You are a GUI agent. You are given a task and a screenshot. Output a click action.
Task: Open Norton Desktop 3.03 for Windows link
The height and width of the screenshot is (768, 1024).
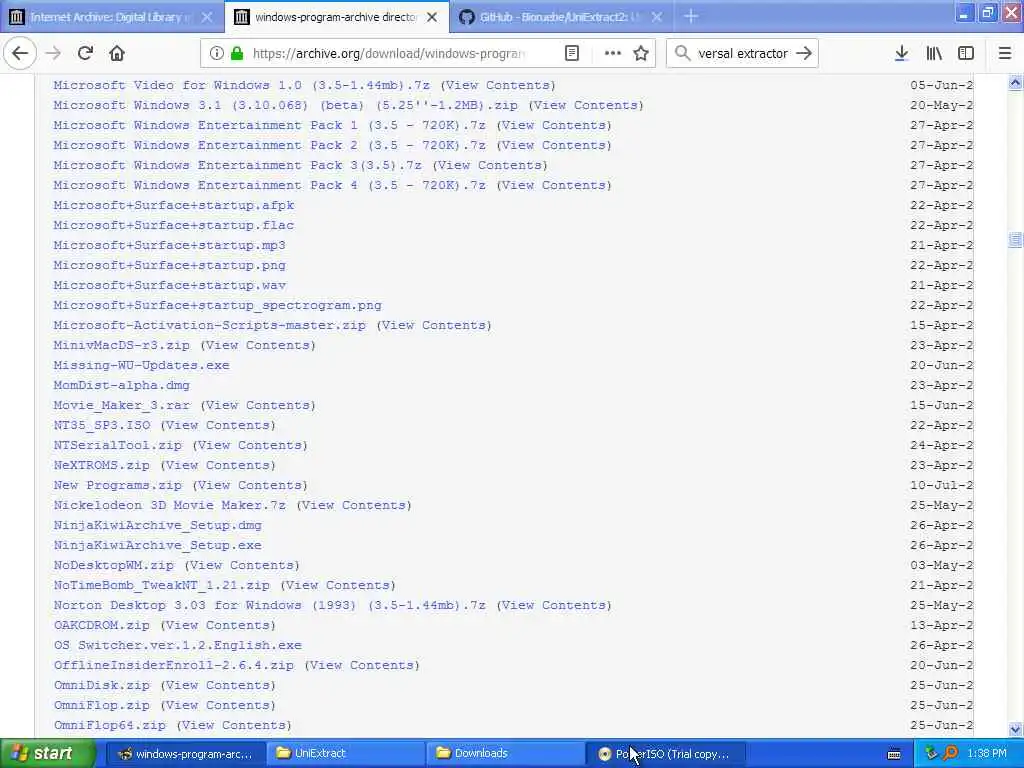click(x=270, y=605)
